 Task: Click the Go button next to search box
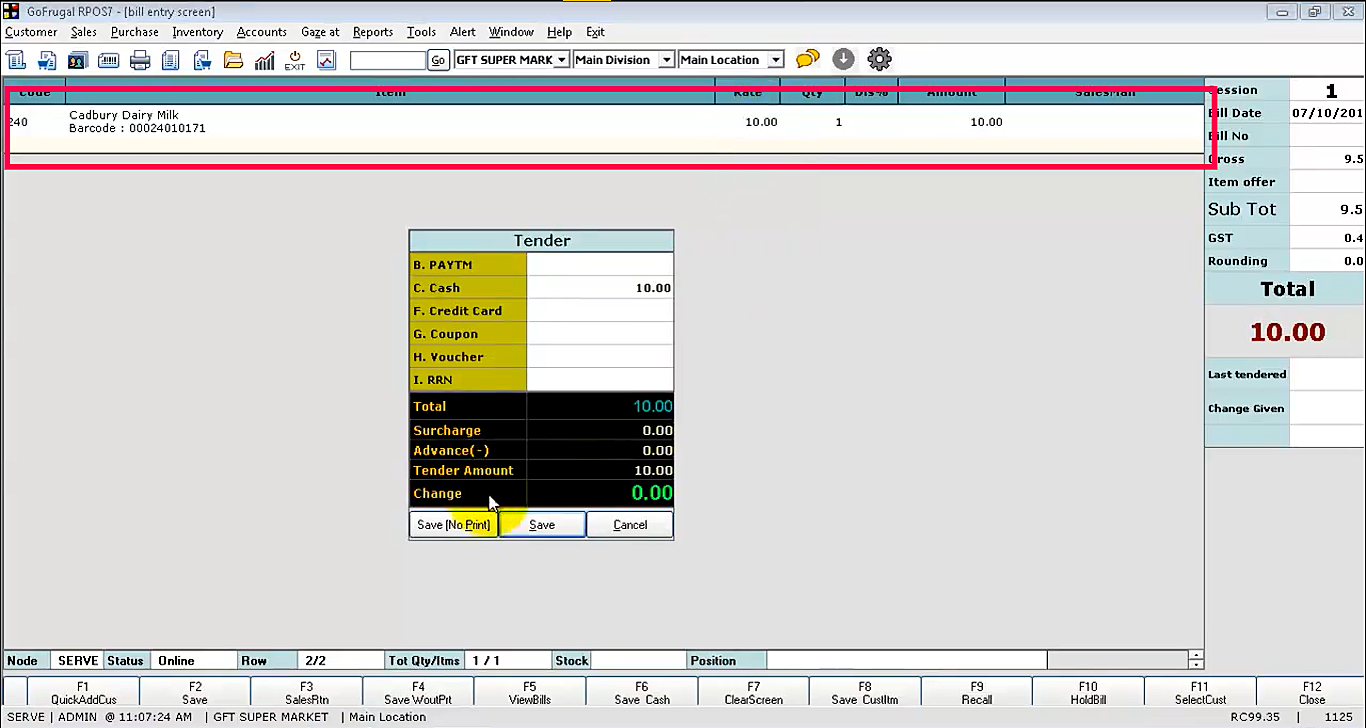coord(438,60)
